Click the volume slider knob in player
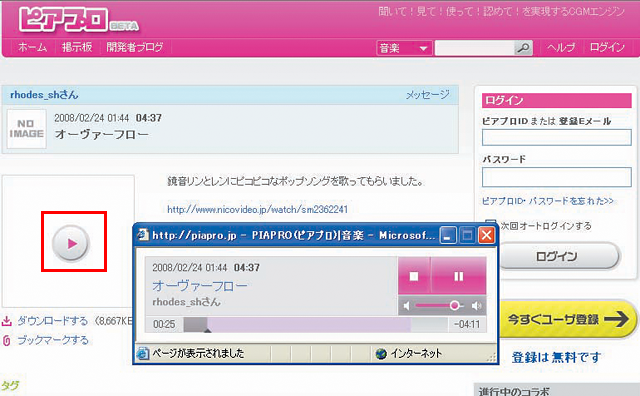Image resolution: width=640 pixels, height=396 pixels. [454, 305]
